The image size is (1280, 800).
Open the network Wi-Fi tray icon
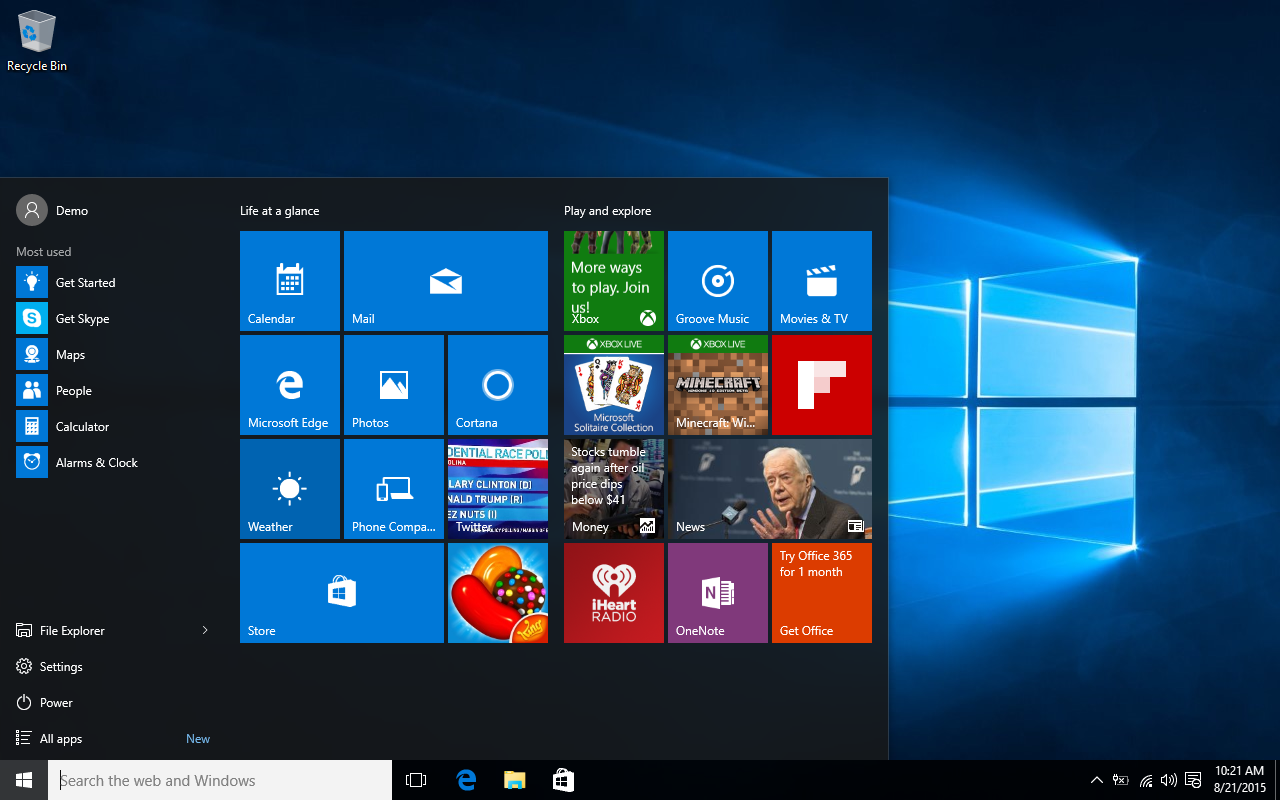[1145, 780]
